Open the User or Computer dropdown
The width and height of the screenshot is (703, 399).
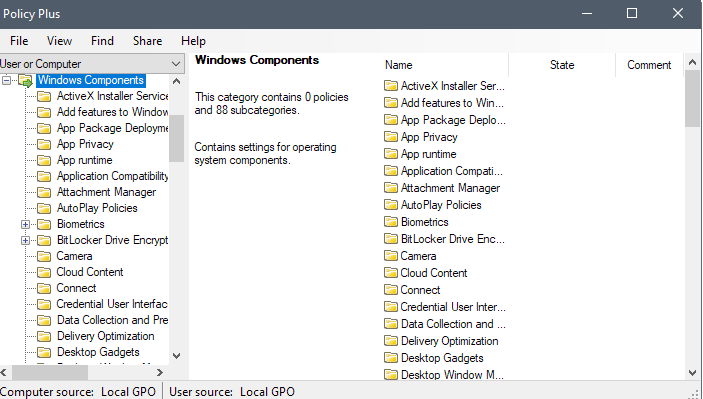92,64
